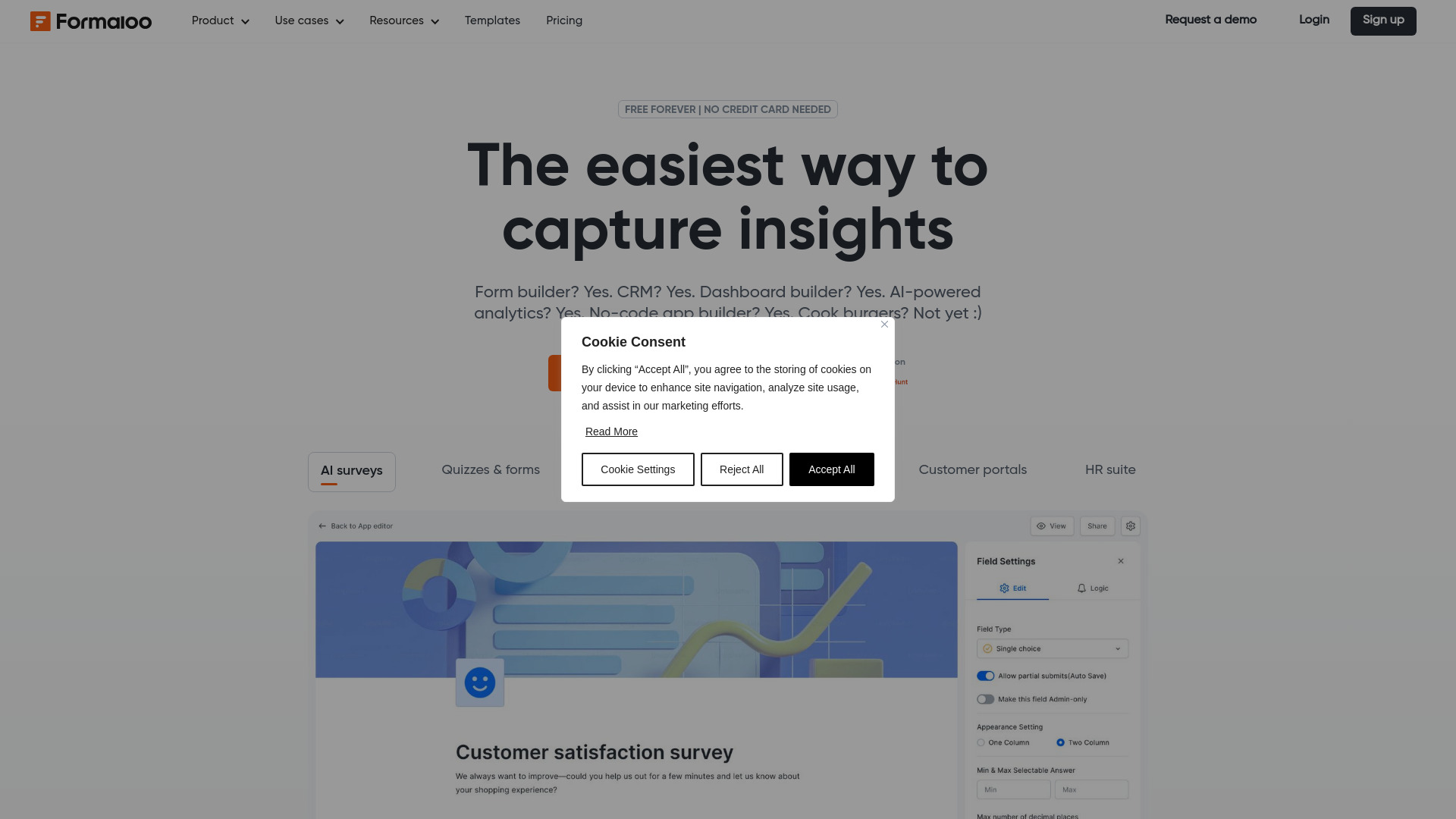This screenshot has width=1456, height=819.
Task: Click the View button in app editor
Action: 1052,525
